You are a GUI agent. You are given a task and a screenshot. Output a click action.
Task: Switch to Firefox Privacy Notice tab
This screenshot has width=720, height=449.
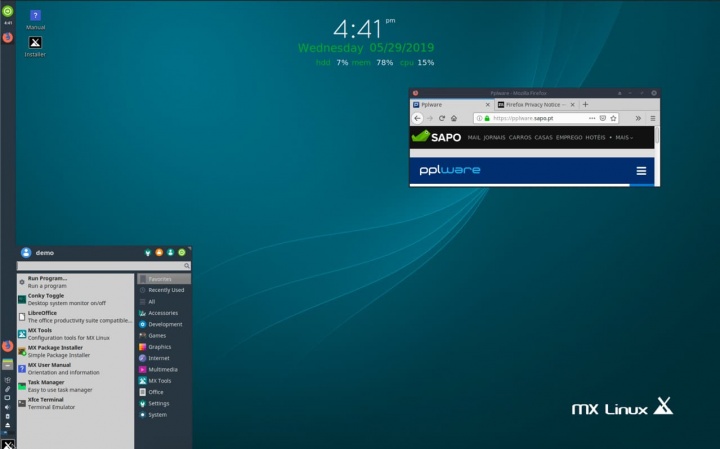pyautogui.click(x=533, y=104)
